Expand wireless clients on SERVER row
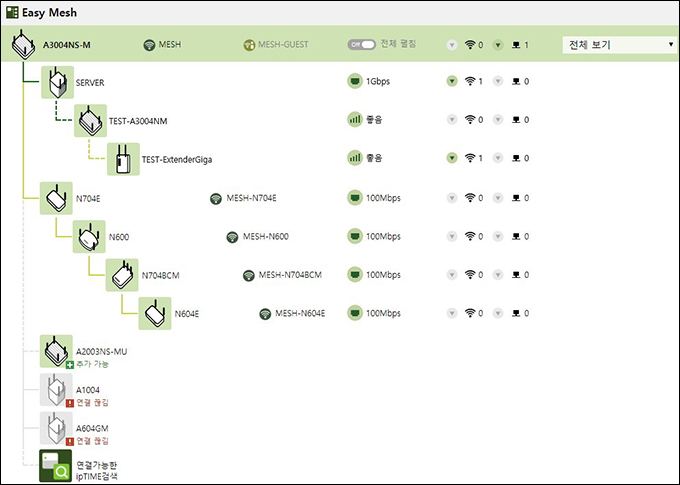The image size is (680, 485). (x=452, y=81)
